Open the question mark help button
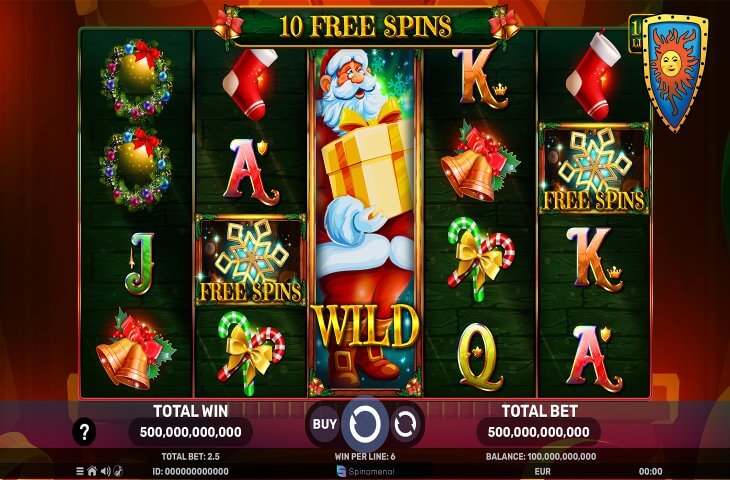The width and height of the screenshot is (730, 480). (x=84, y=432)
